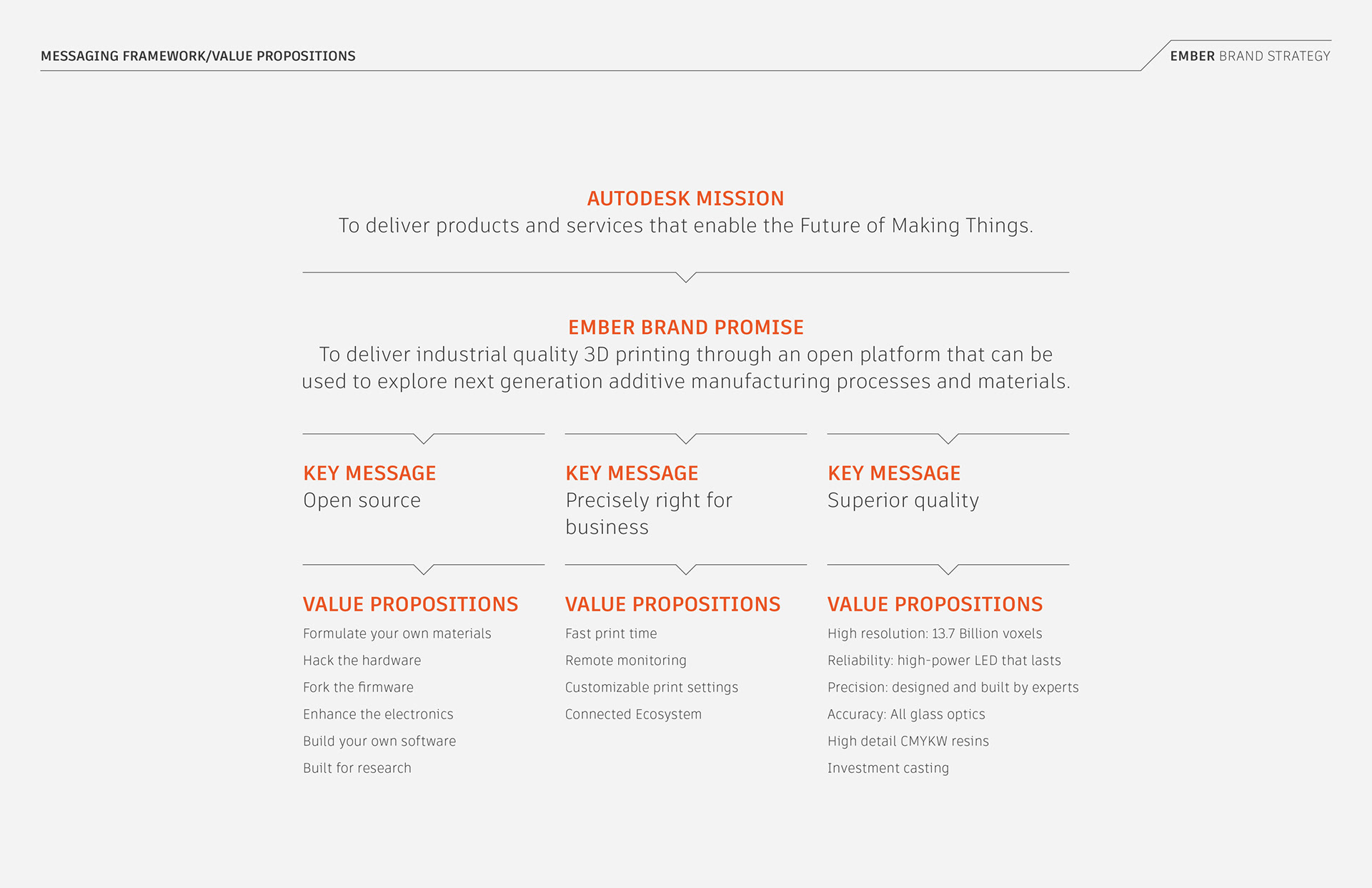Select 'High detail CMYKW resins' item
This screenshot has height=888, width=1372.
[x=908, y=741]
